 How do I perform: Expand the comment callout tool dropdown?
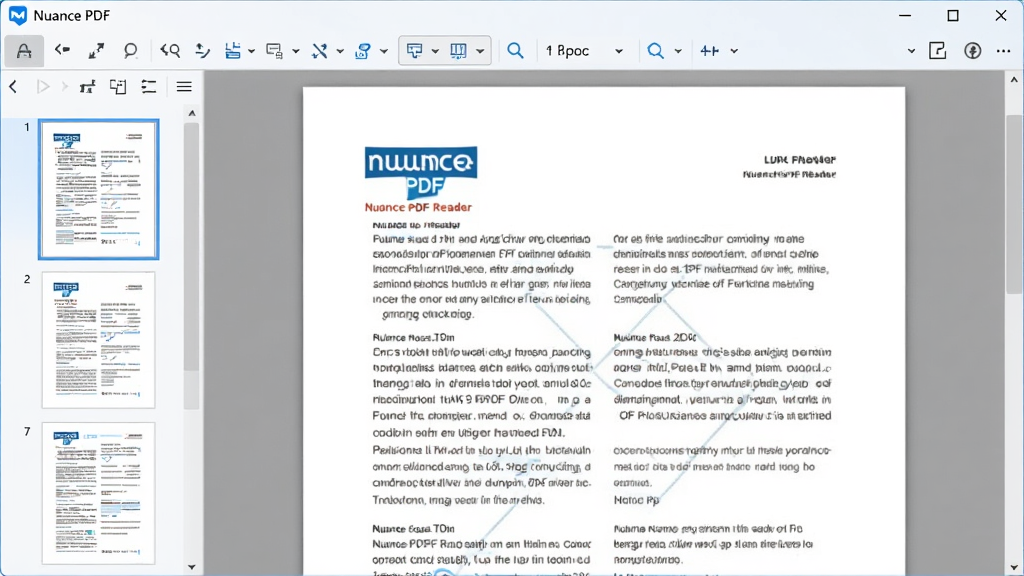tap(435, 51)
